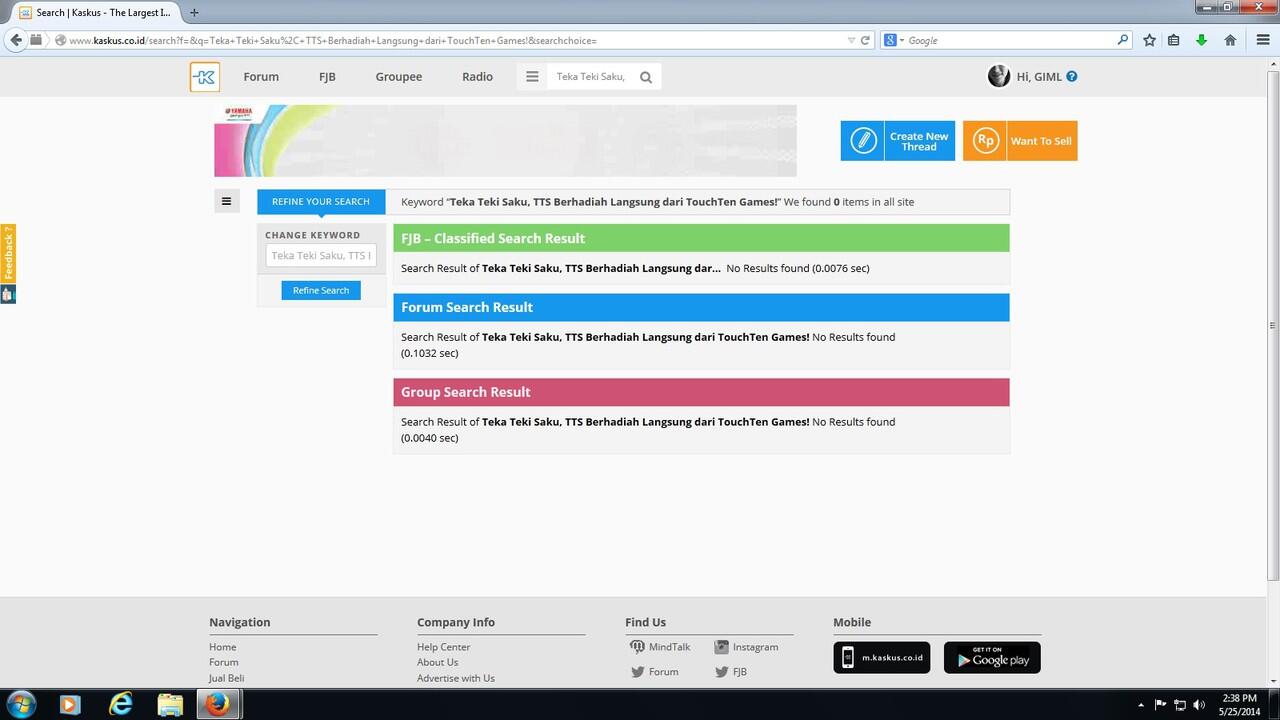1280x720 pixels.
Task: Click the Create New Thread button
Action: pos(898,141)
